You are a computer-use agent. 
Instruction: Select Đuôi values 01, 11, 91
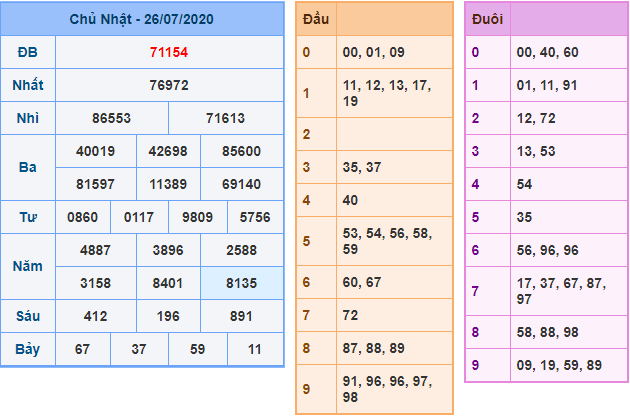tap(547, 85)
